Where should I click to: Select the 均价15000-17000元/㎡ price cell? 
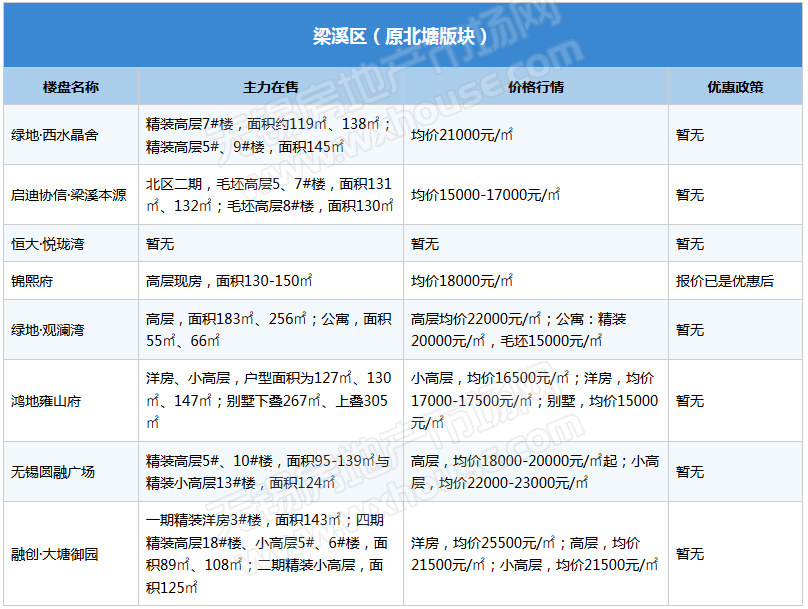pos(486,195)
